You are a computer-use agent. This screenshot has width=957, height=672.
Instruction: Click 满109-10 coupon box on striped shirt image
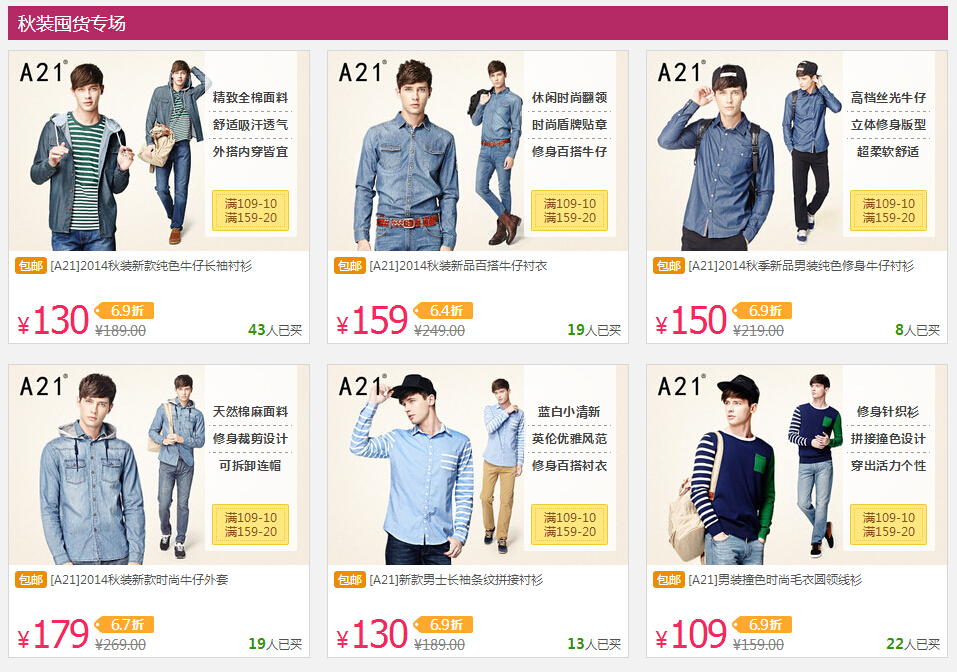coord(569,524)
